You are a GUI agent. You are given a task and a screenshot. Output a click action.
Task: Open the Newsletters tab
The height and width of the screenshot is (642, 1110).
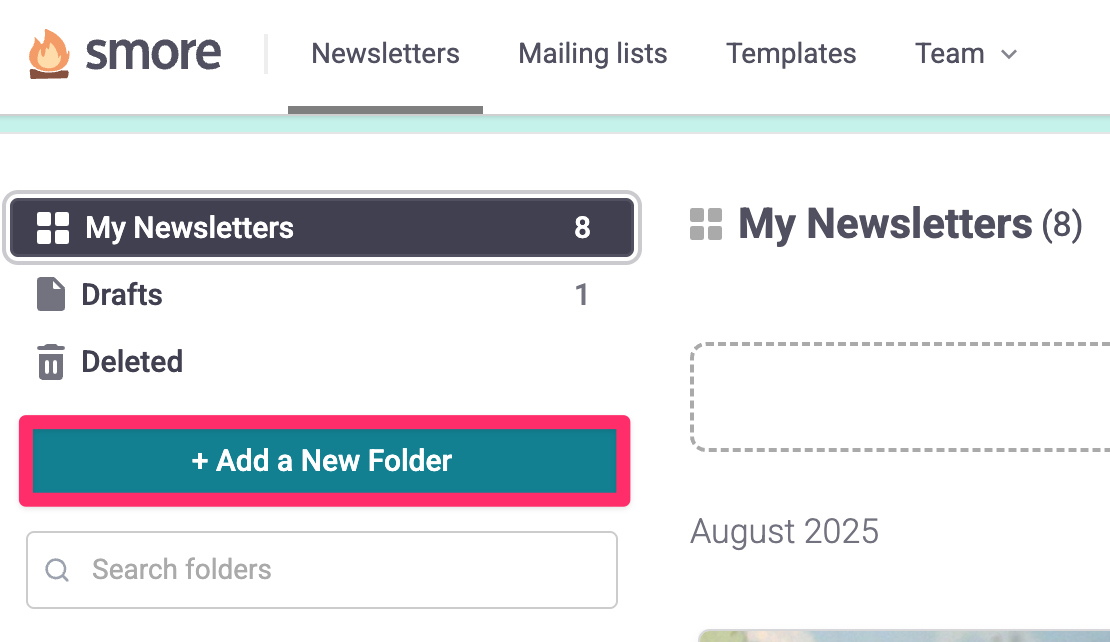385,53
